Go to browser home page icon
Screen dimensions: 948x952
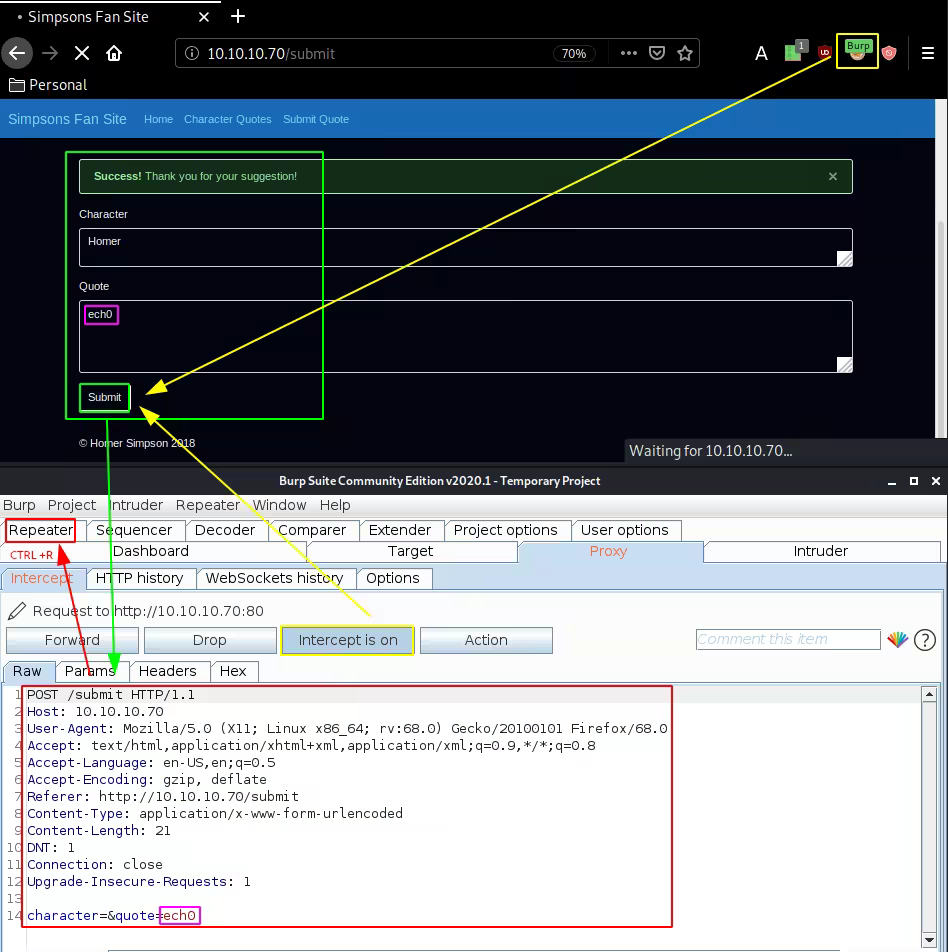[114, 53]
